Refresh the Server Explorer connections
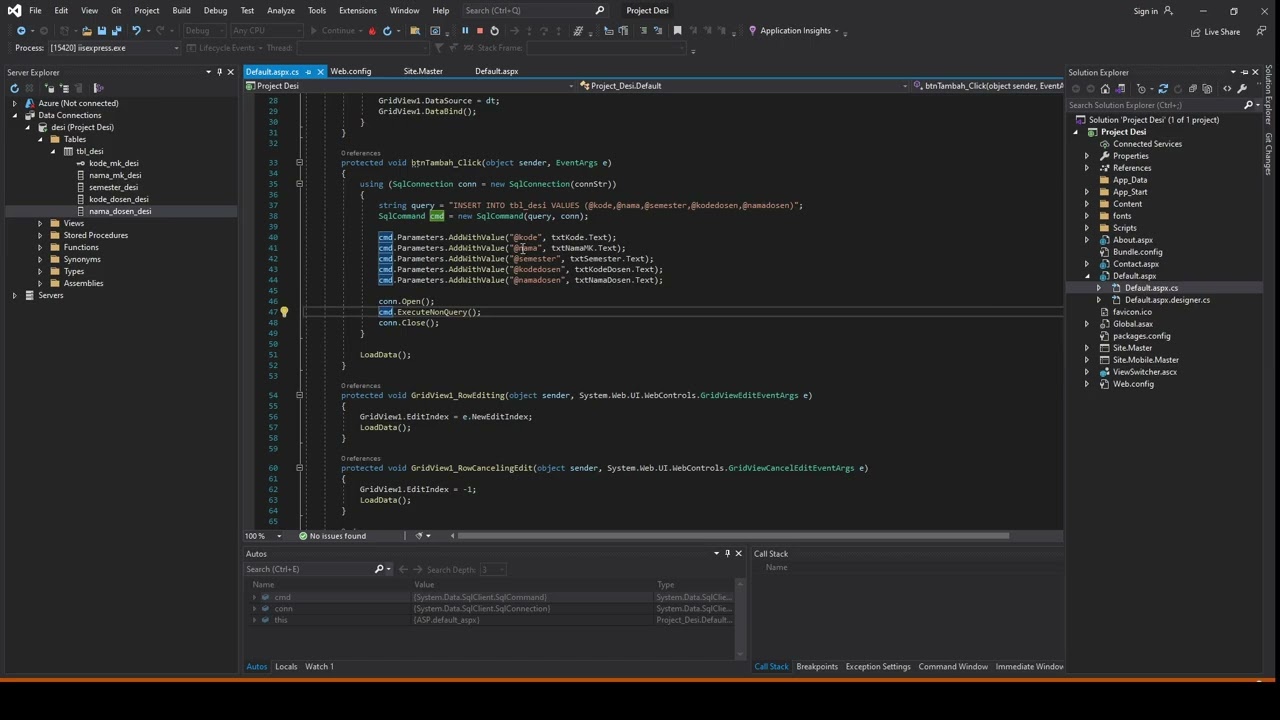 point(14,88)
